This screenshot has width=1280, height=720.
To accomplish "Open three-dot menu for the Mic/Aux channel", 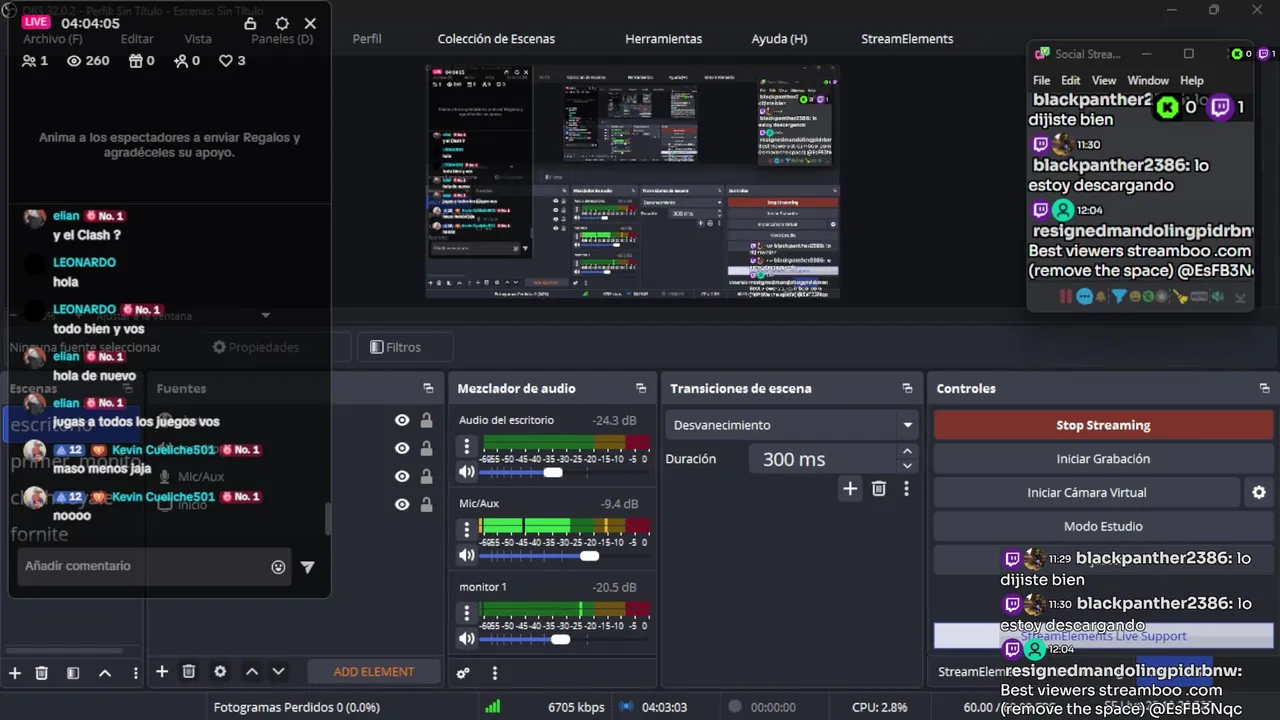I will pos(466,529).
